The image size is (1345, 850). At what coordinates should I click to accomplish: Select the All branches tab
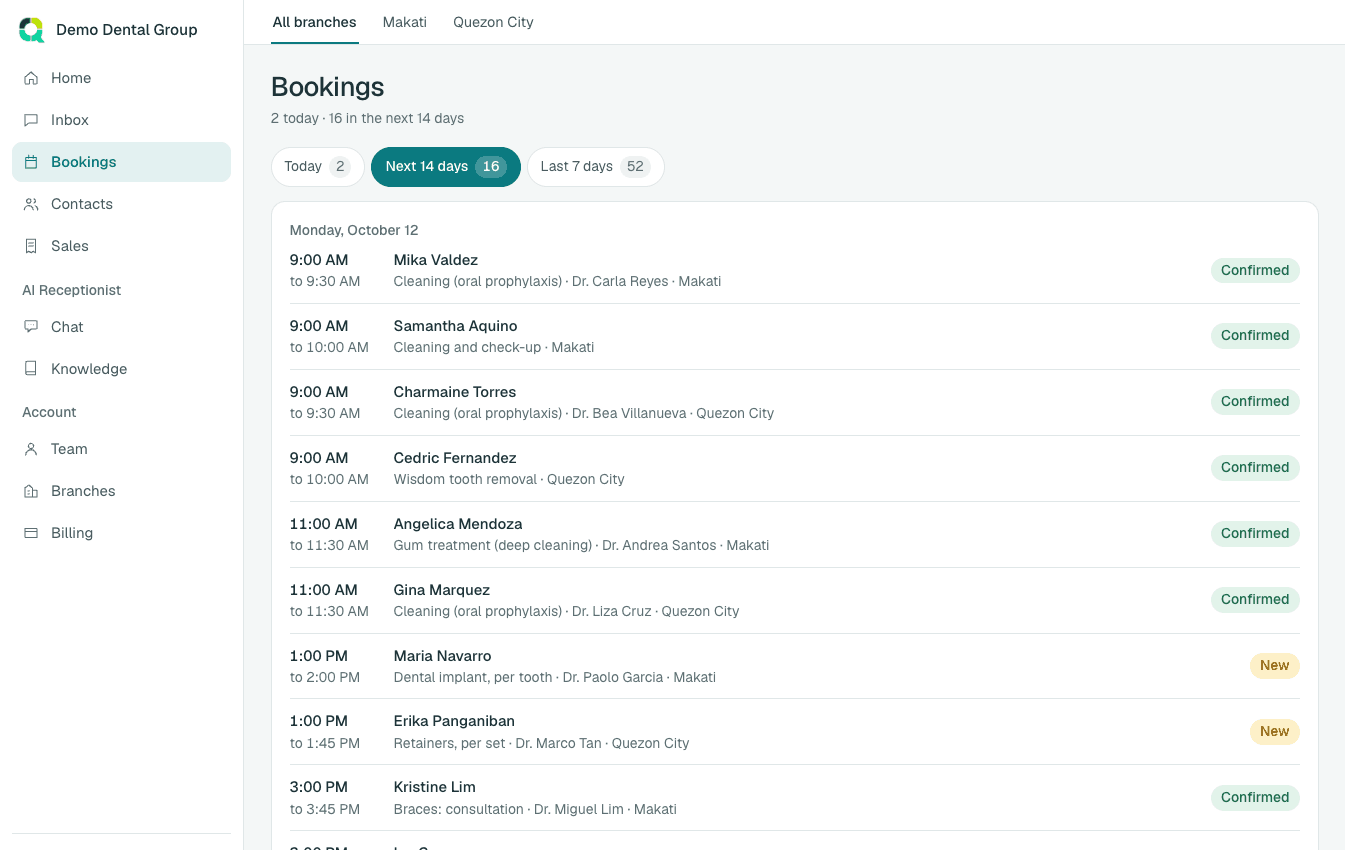tap(314, 22)
